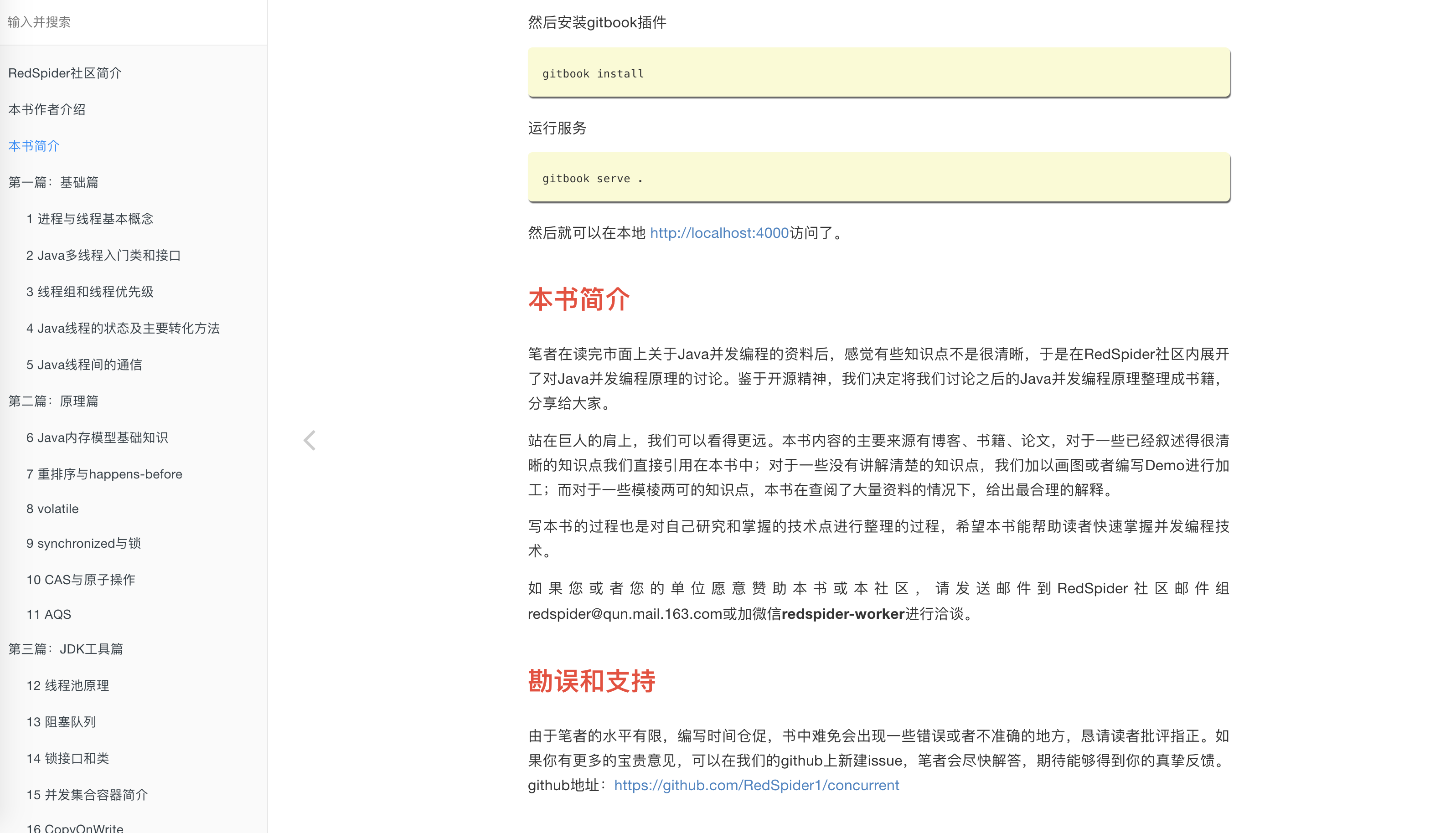Viewport: 1456px width, 833px height.
Task: Open chapter 11 AQS
Action: pos(48,614)
